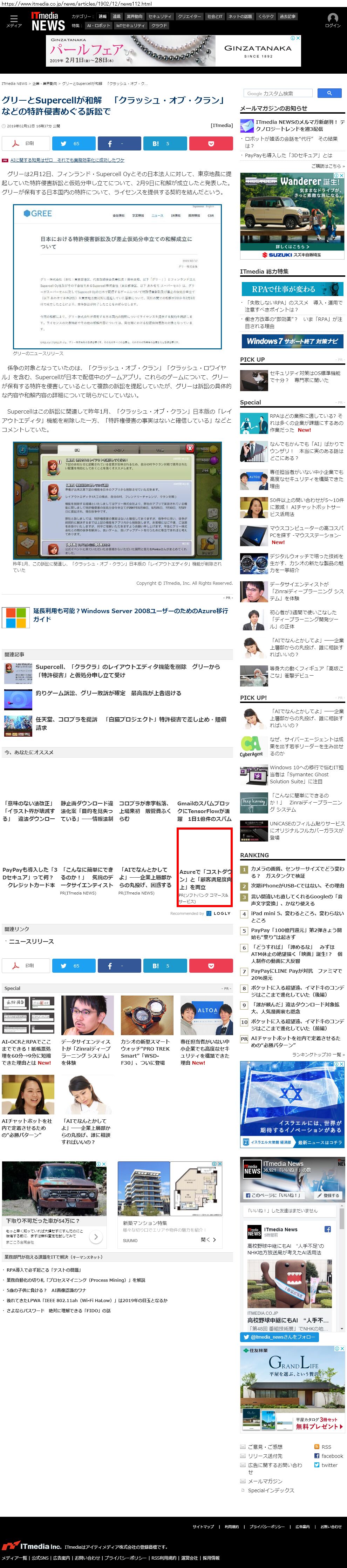Select 社会とIT category in header nav
The width and height of the screenshot is (347, 1568).
point(215,16)
